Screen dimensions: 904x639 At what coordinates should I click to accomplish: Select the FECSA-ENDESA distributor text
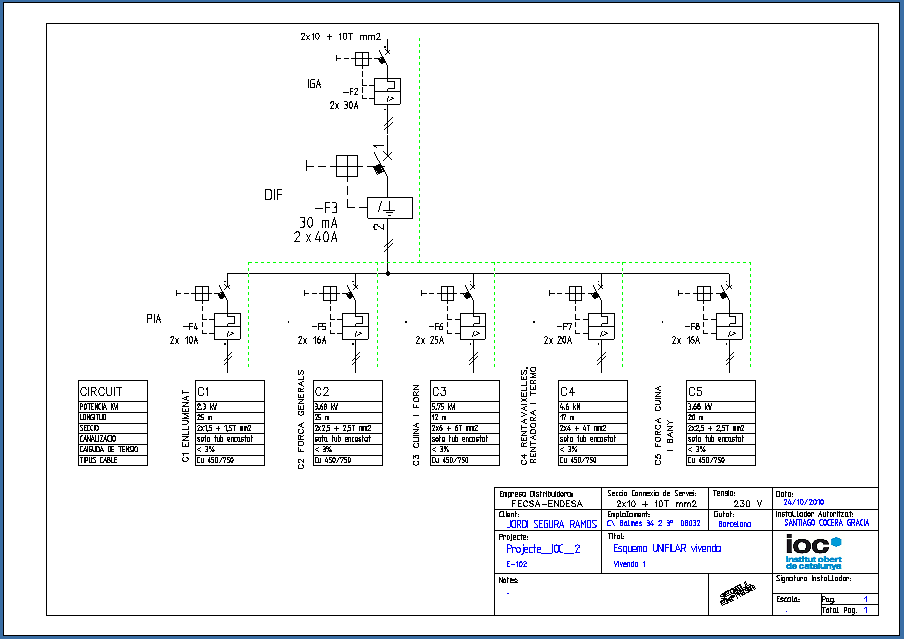tap(548, 504)
